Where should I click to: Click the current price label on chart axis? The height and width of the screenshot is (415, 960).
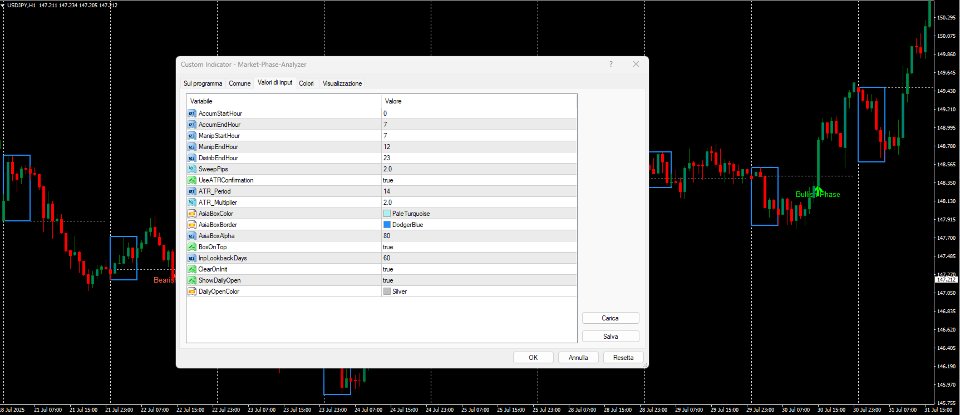[947, 280]
